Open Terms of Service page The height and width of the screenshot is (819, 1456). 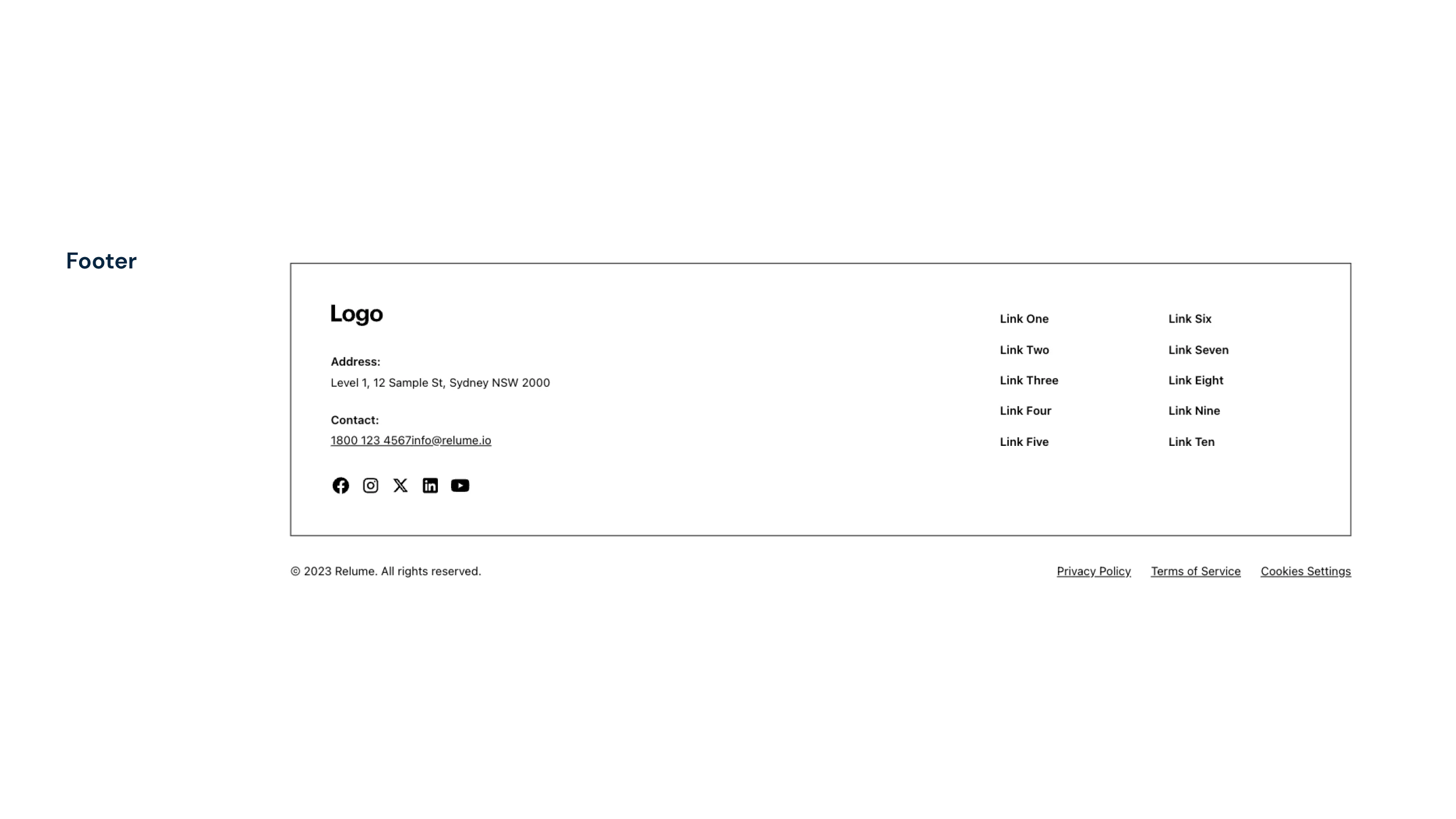coord(1195,571)
